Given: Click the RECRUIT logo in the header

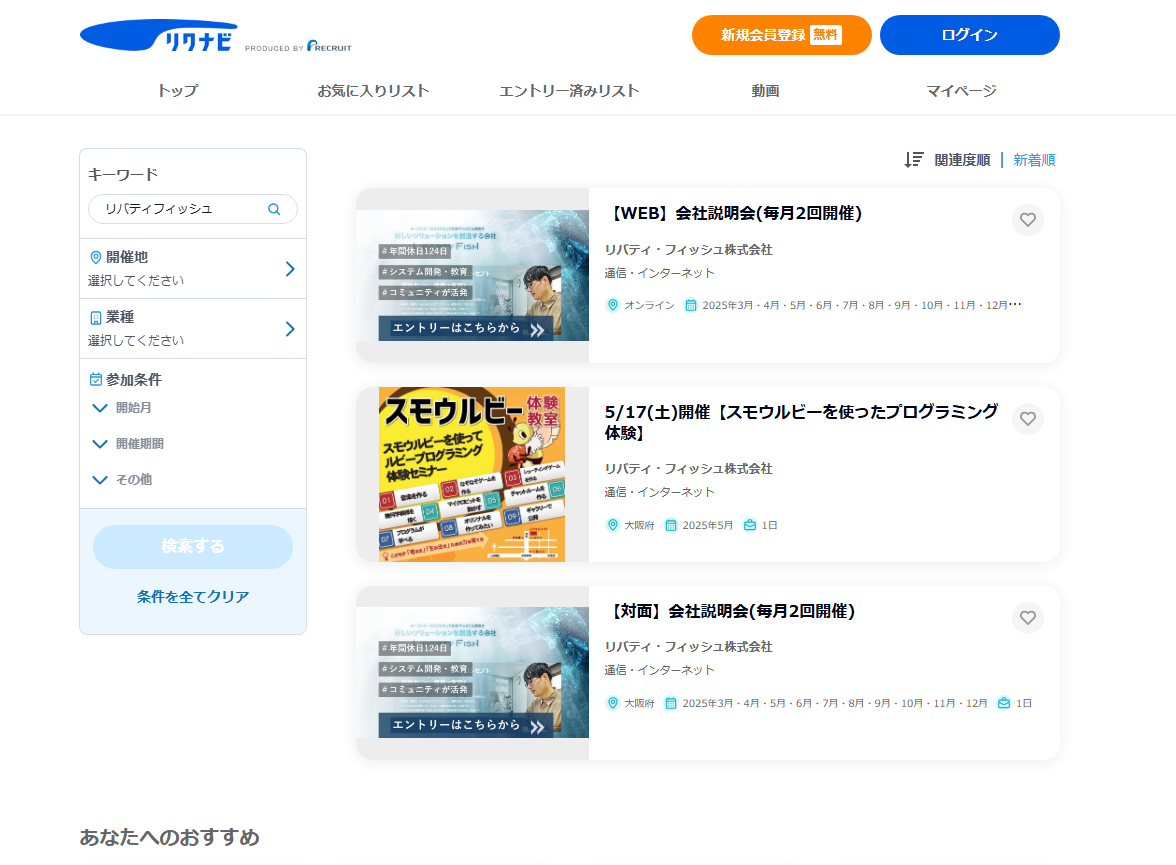Looking at the screenshot, I should (329, 46).
